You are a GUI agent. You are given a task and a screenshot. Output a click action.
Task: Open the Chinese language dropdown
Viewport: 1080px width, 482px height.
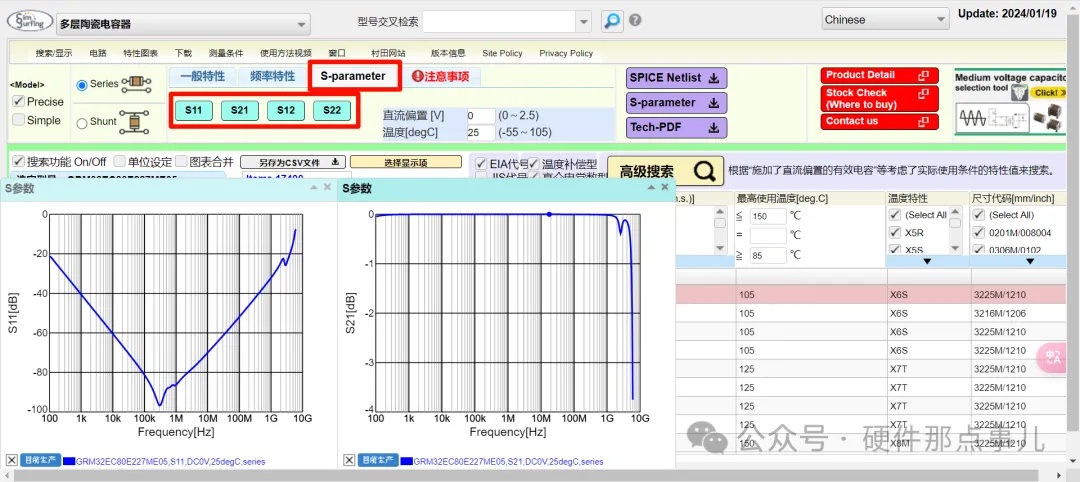(884, 19)
